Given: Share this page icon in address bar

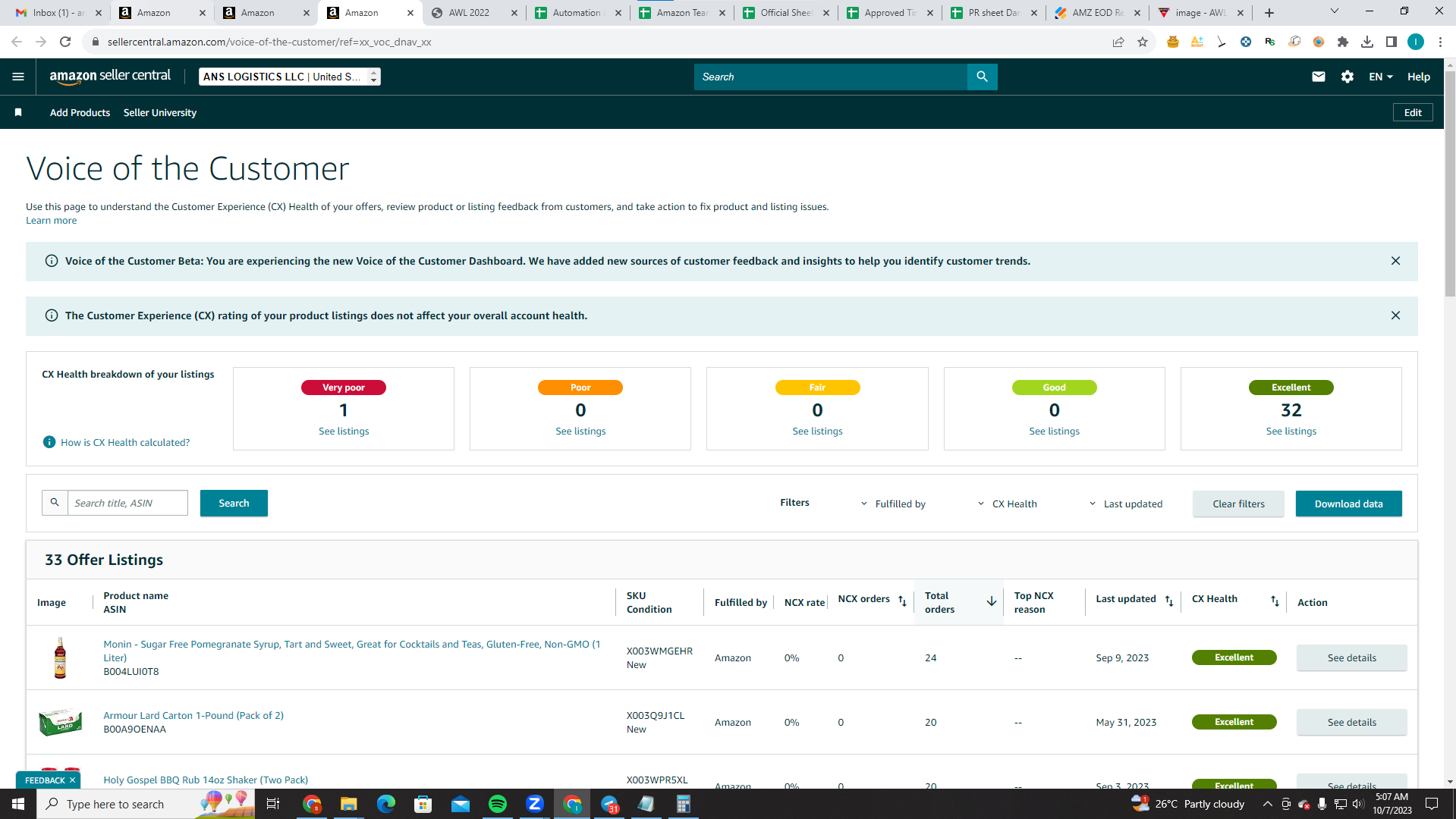Looking at the screenshot, I should click(1118, 42).
